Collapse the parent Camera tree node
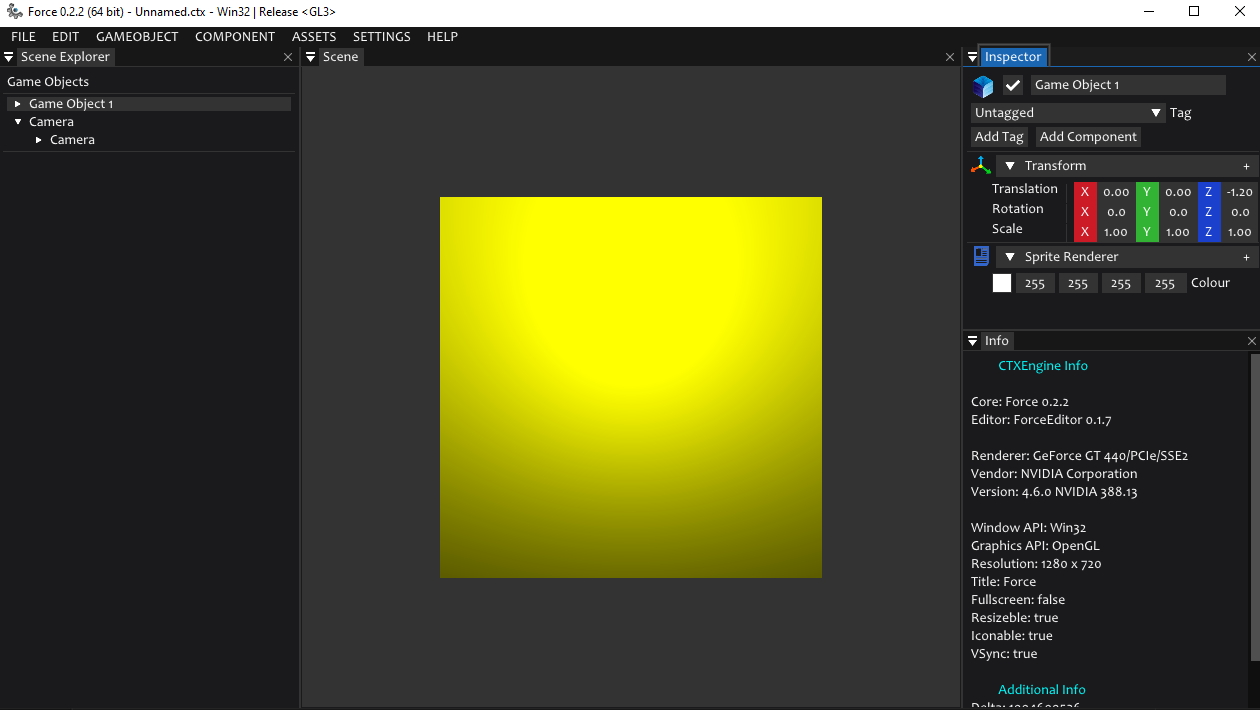This screenshot has width=1260, height=710. click(x=18, y=122)
